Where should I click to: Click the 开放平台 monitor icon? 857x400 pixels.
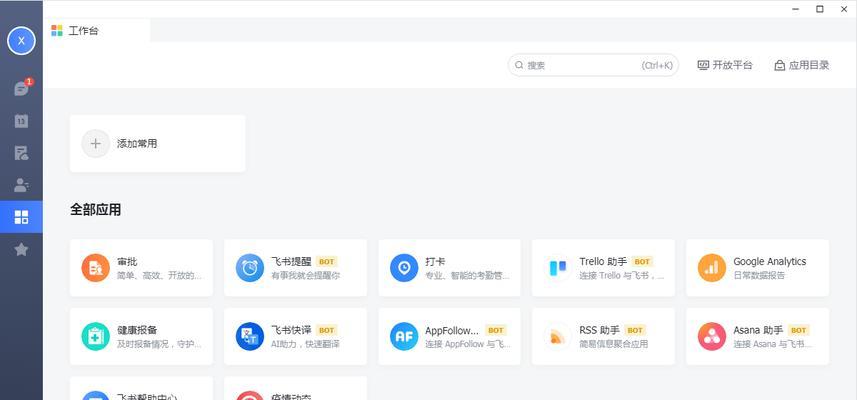(703, 65)
